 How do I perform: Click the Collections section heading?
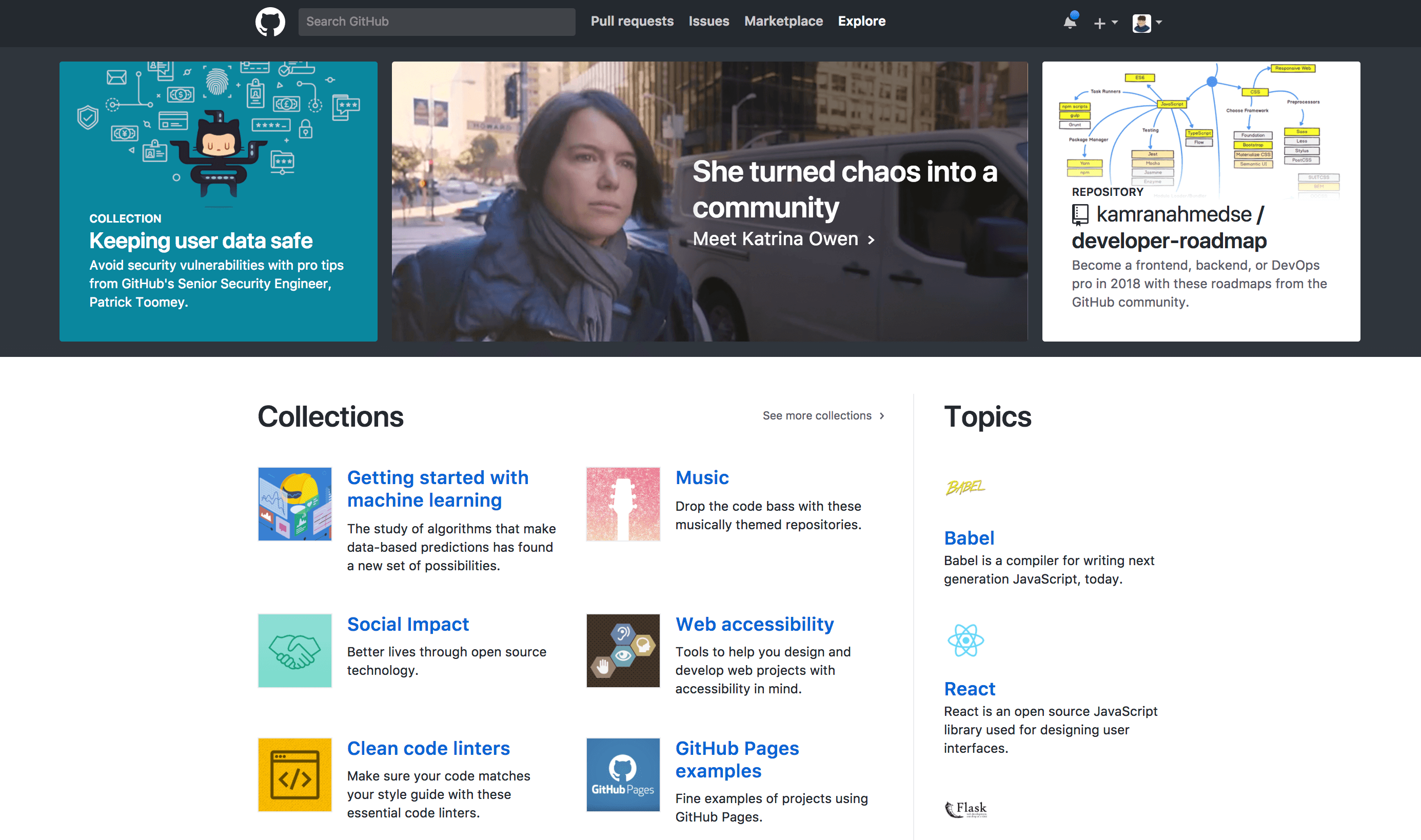[x=330, y=416]
